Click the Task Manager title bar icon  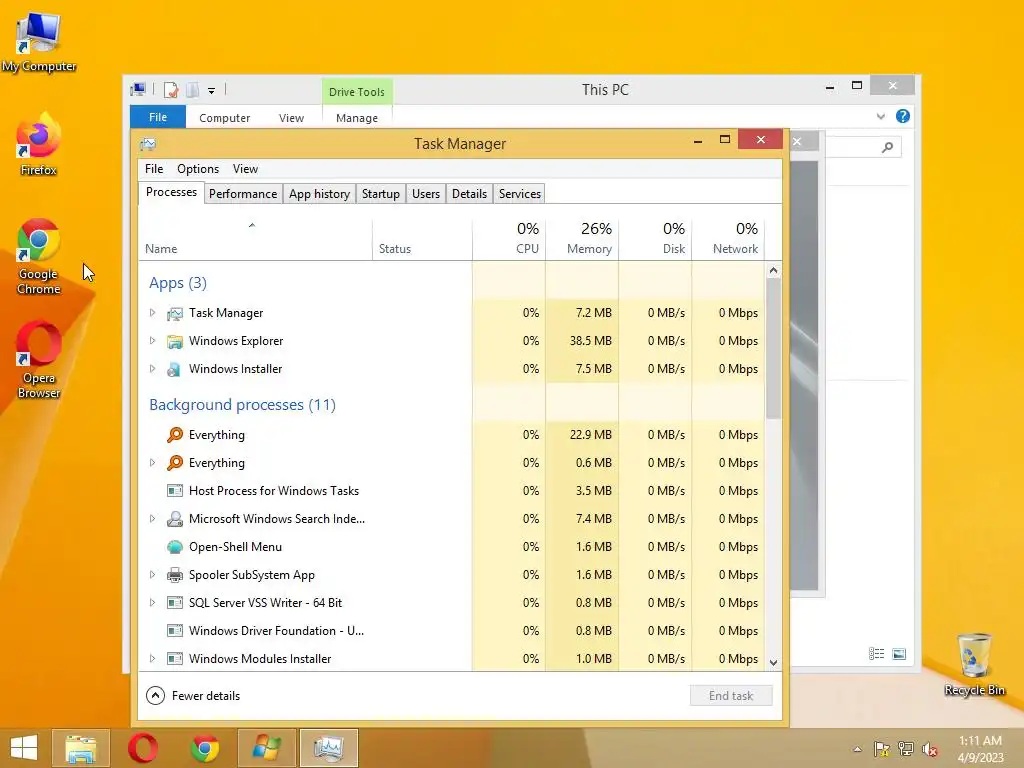coord(148,144)
